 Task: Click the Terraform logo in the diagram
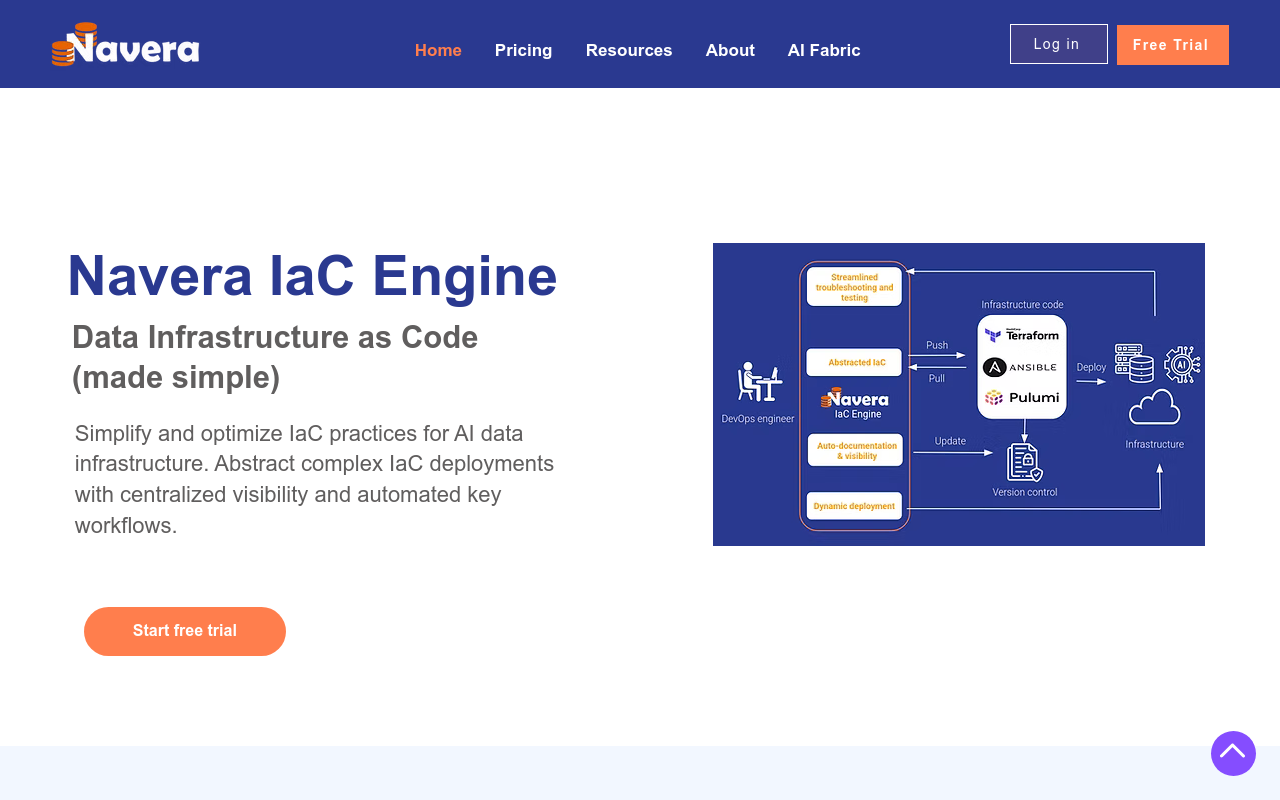1021,336
